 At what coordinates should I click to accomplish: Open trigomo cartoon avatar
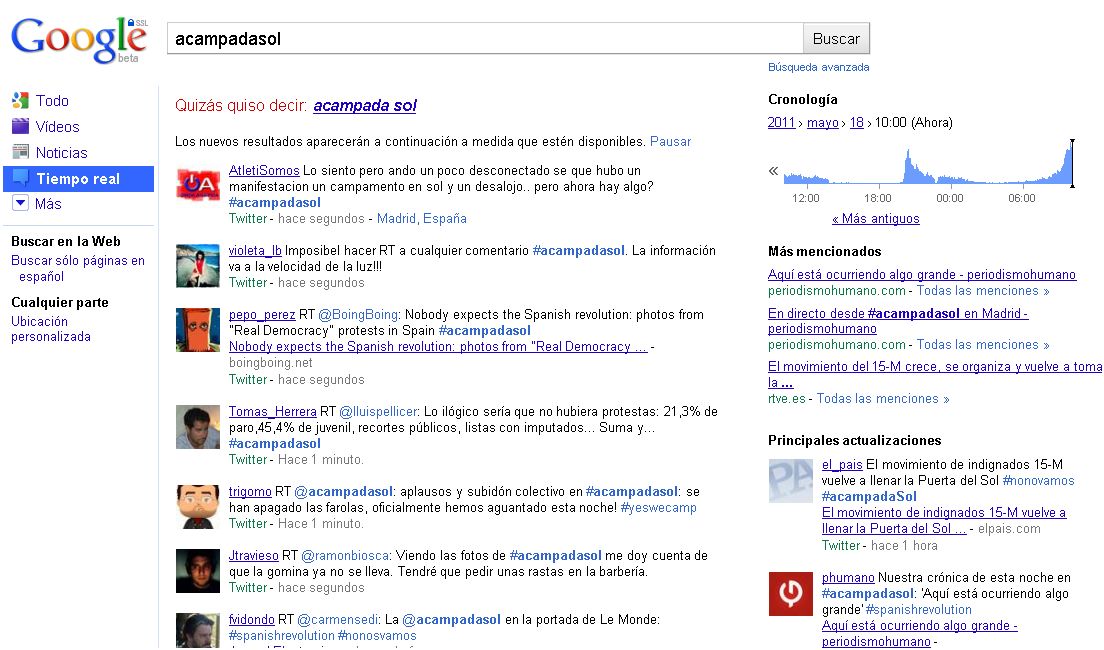[198, 506]
